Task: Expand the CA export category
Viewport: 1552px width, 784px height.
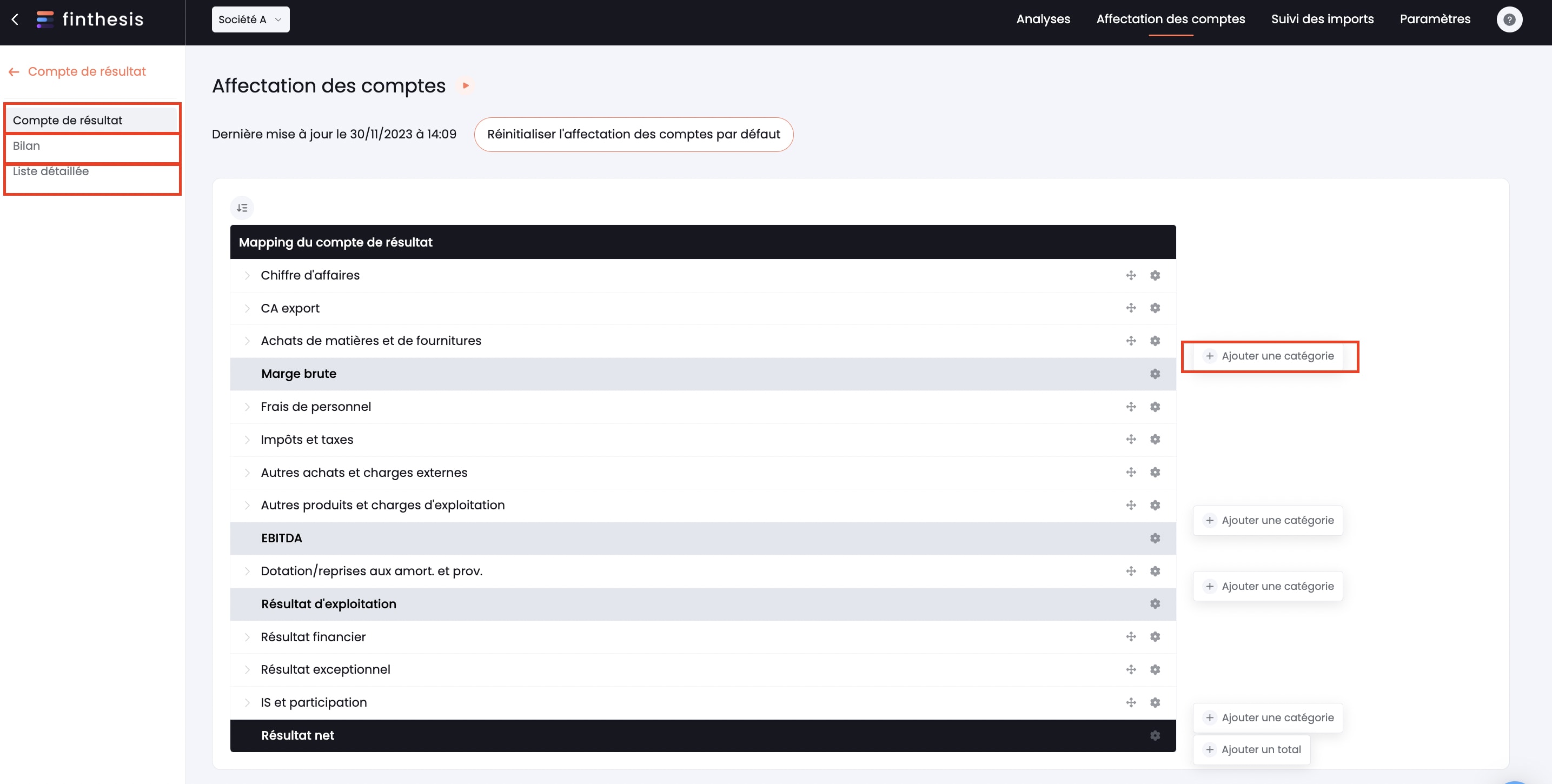Action: (x=247, y=309)
